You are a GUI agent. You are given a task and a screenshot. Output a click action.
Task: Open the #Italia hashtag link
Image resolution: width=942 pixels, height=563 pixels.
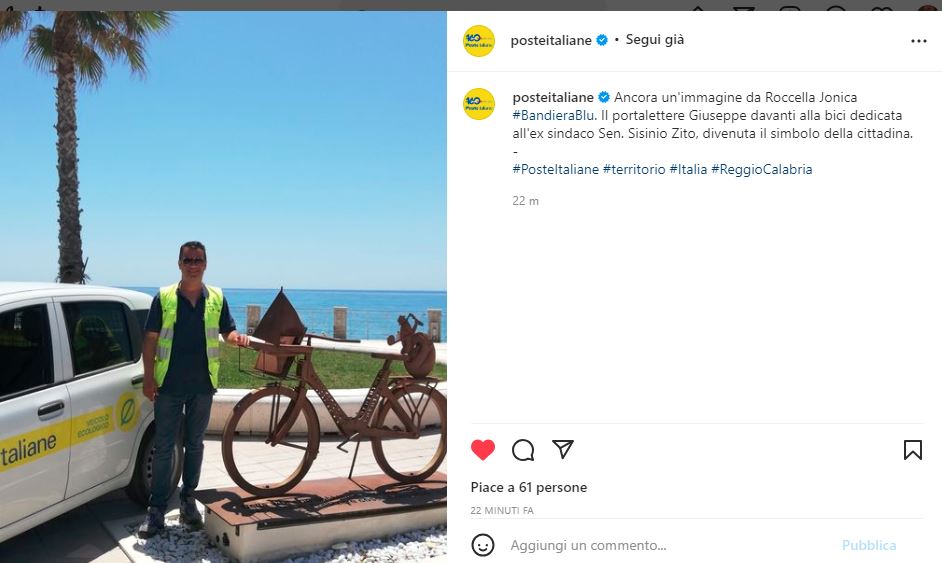tap(688, 169)
